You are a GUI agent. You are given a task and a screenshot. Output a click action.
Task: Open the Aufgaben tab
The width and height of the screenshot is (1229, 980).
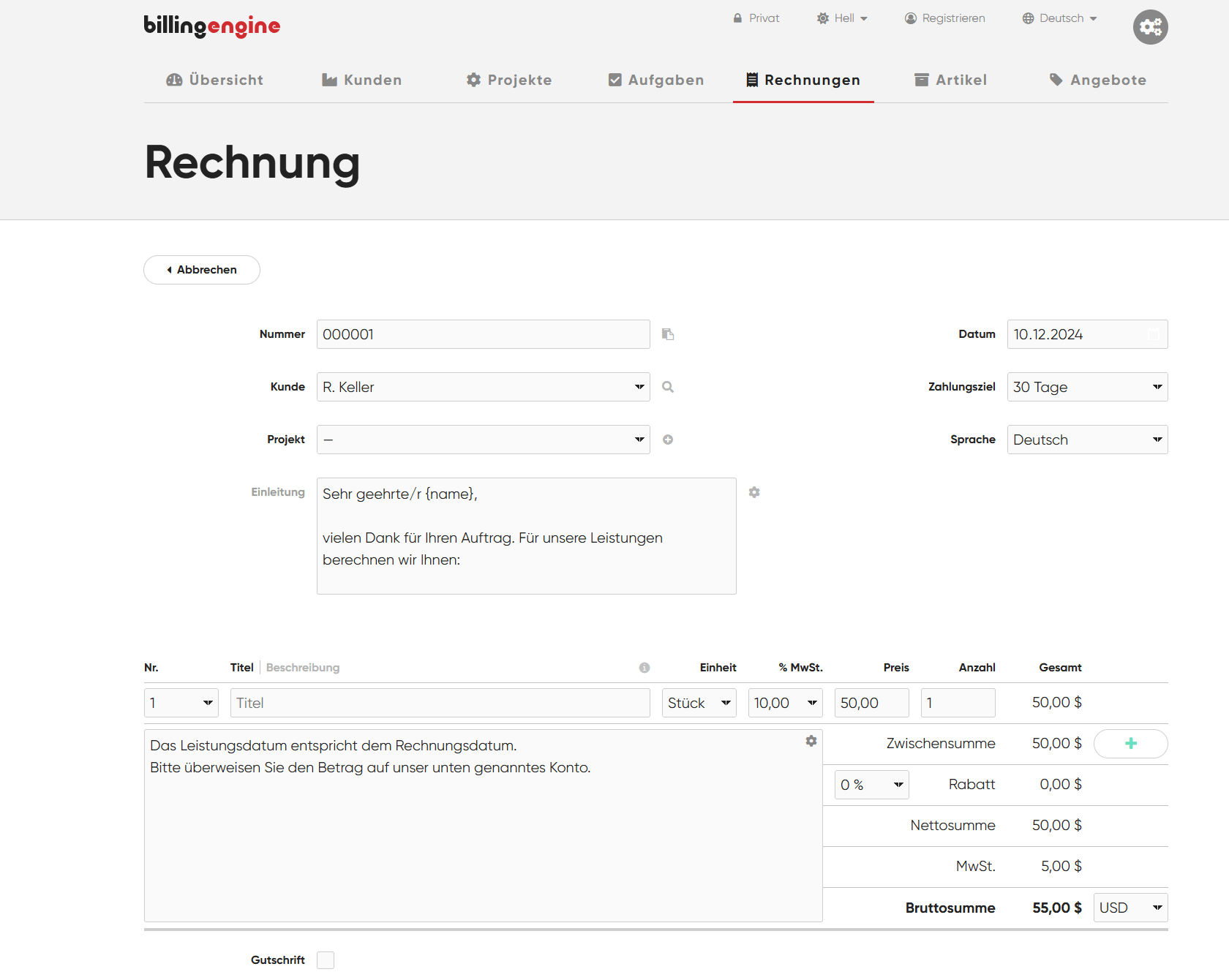656,80
